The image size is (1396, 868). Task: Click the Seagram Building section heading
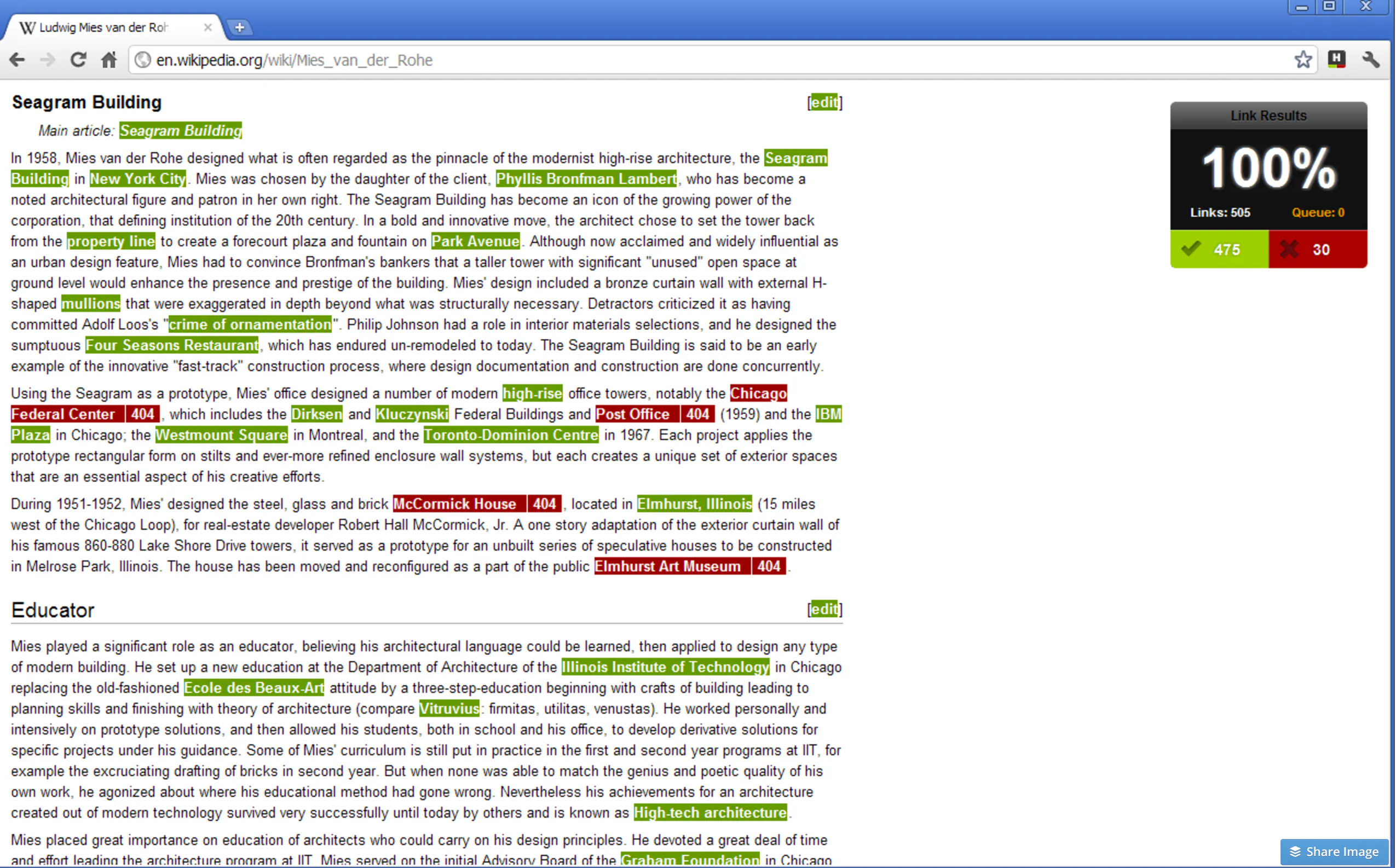[86, 102]
